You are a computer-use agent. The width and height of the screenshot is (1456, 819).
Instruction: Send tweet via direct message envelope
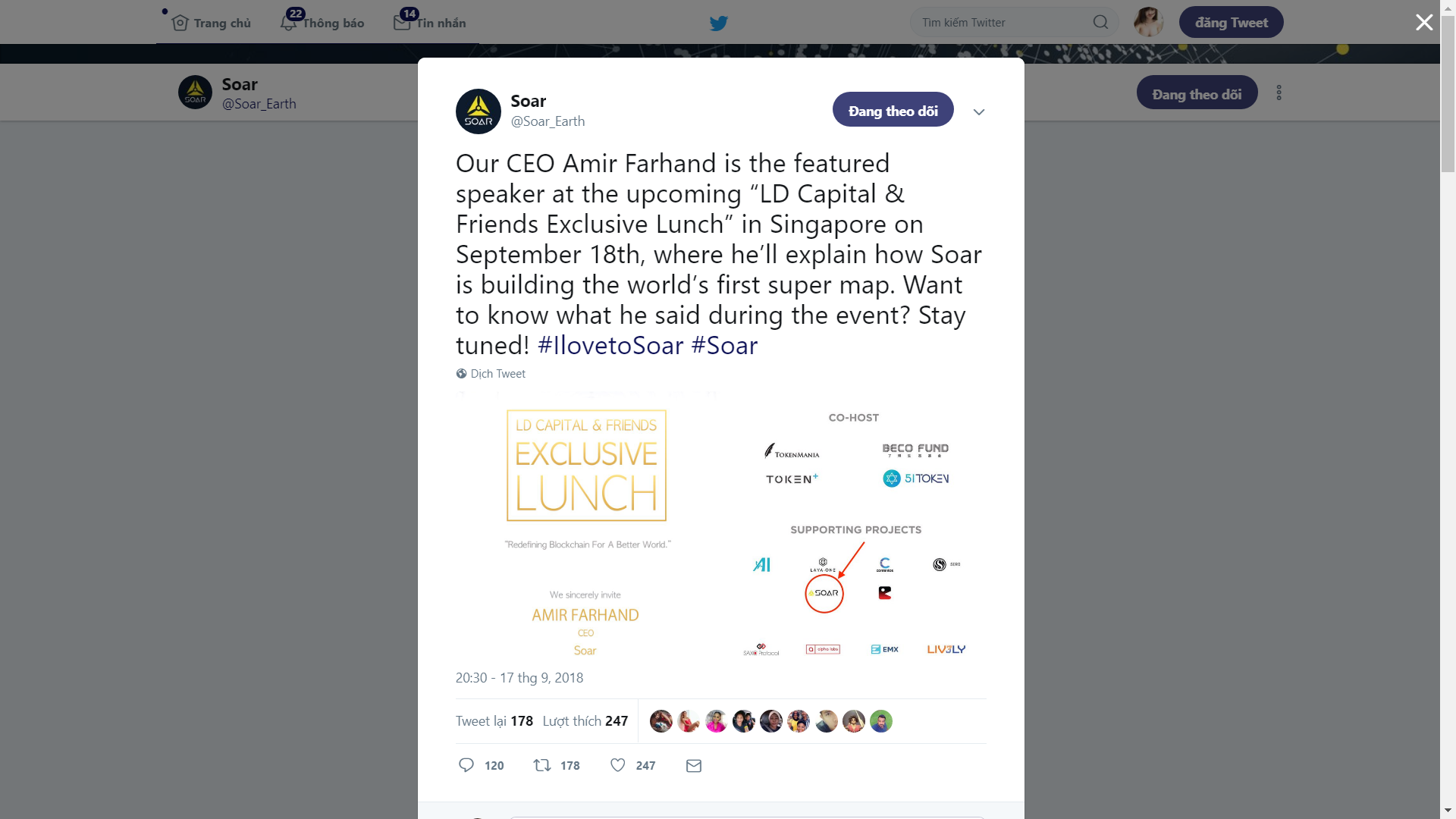(x=694, y=766)
